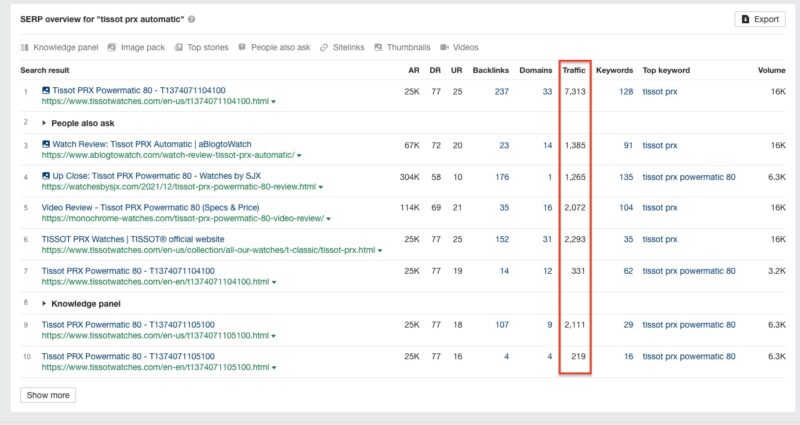Click backlinks value 152
Screen dimensions: 800x425
[x=502, y=239]
